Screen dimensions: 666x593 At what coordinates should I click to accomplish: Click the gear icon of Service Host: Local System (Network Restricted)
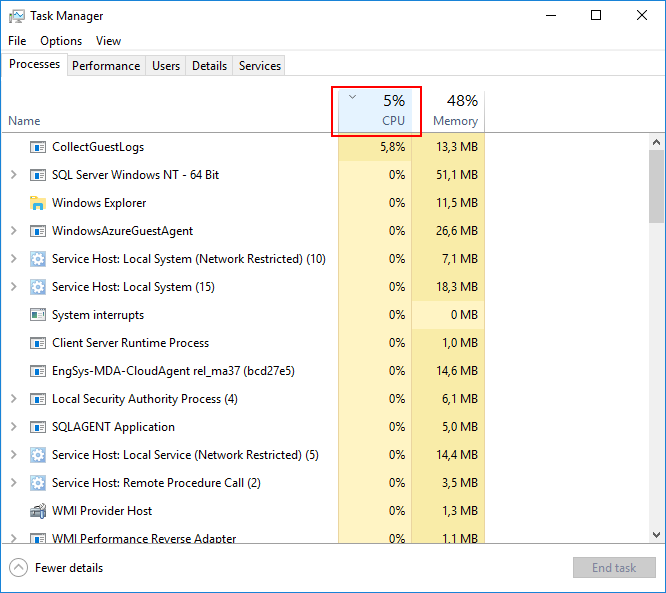(x=38, y=259)
